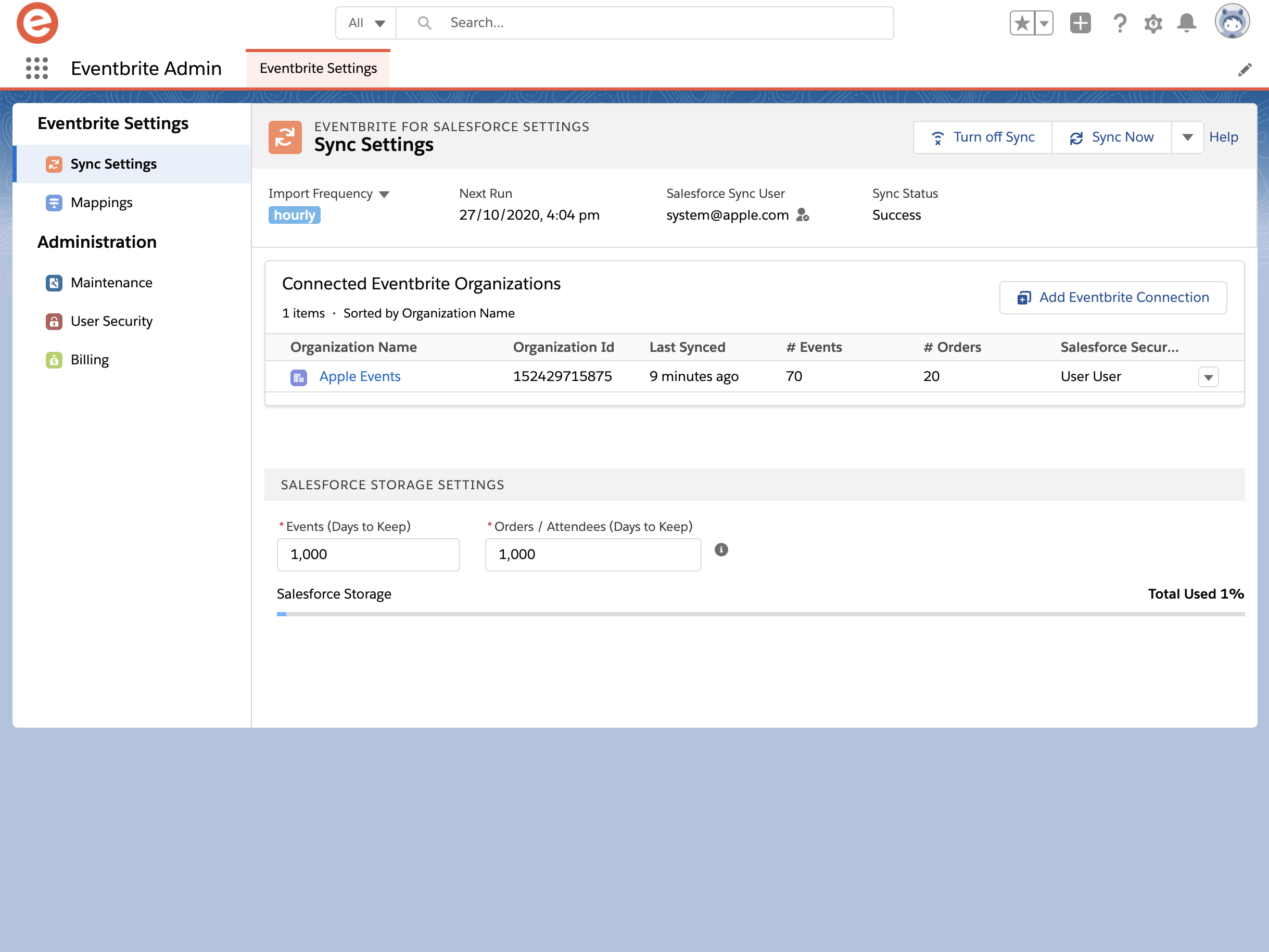Open the notifications bell
The image size is (1269, 952).
1186,23
